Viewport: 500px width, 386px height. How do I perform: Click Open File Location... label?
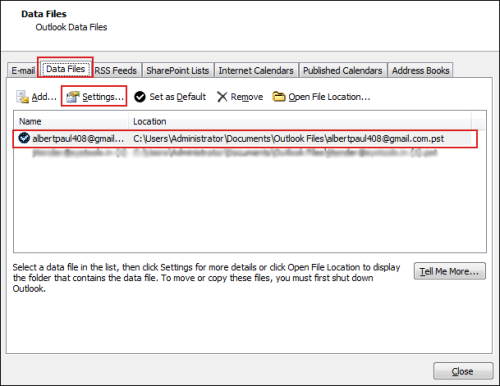tap(329, 97)
